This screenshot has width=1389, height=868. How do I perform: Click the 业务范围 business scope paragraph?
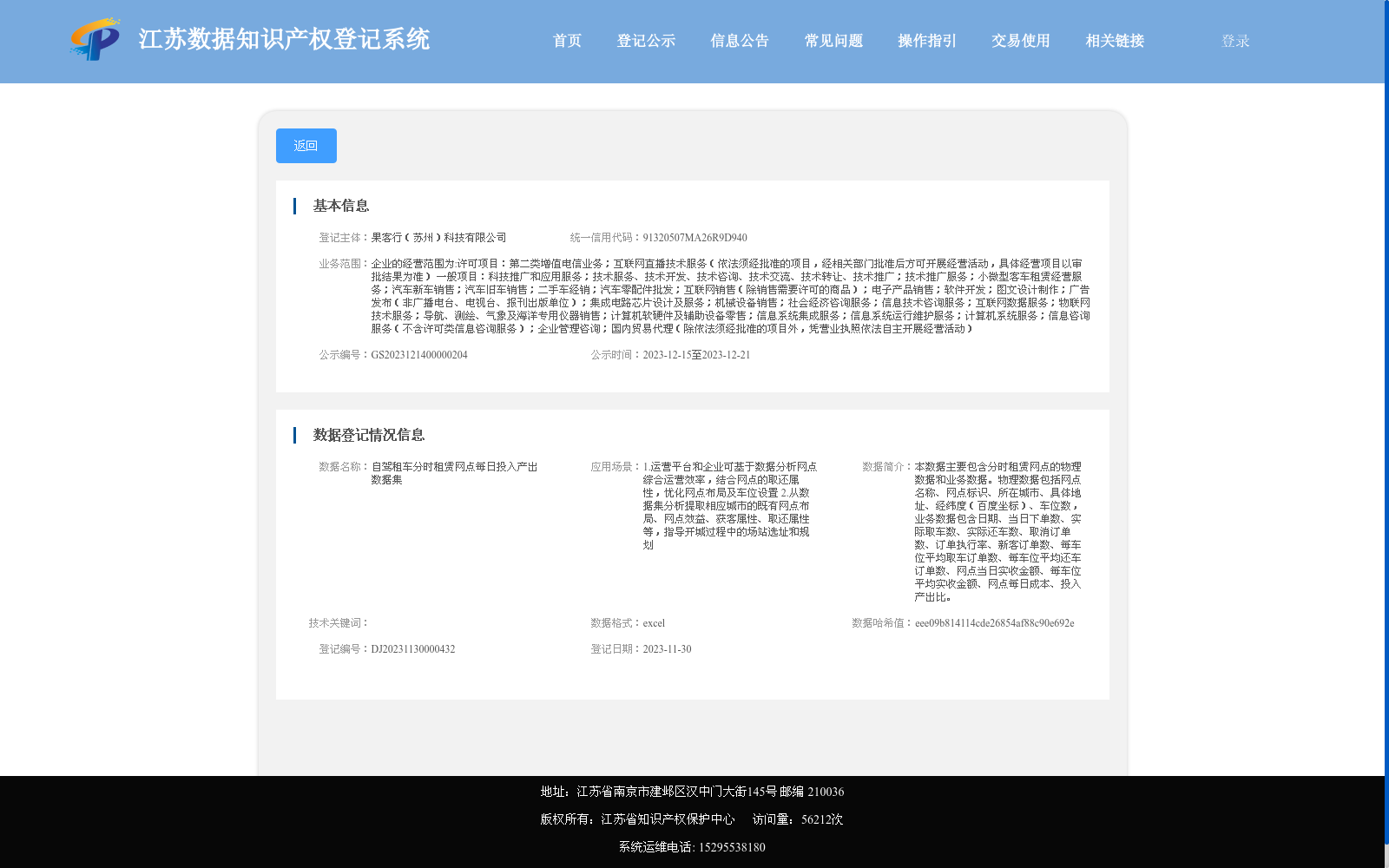point(731,296)
